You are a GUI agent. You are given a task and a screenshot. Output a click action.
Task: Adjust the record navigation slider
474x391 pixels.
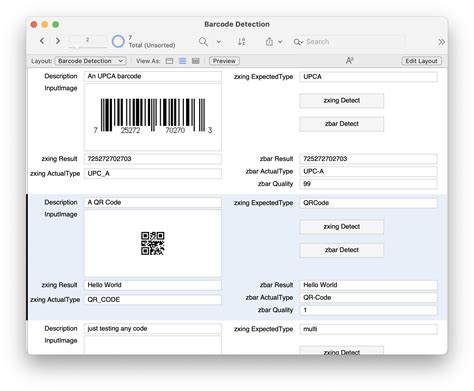(77, 47)
